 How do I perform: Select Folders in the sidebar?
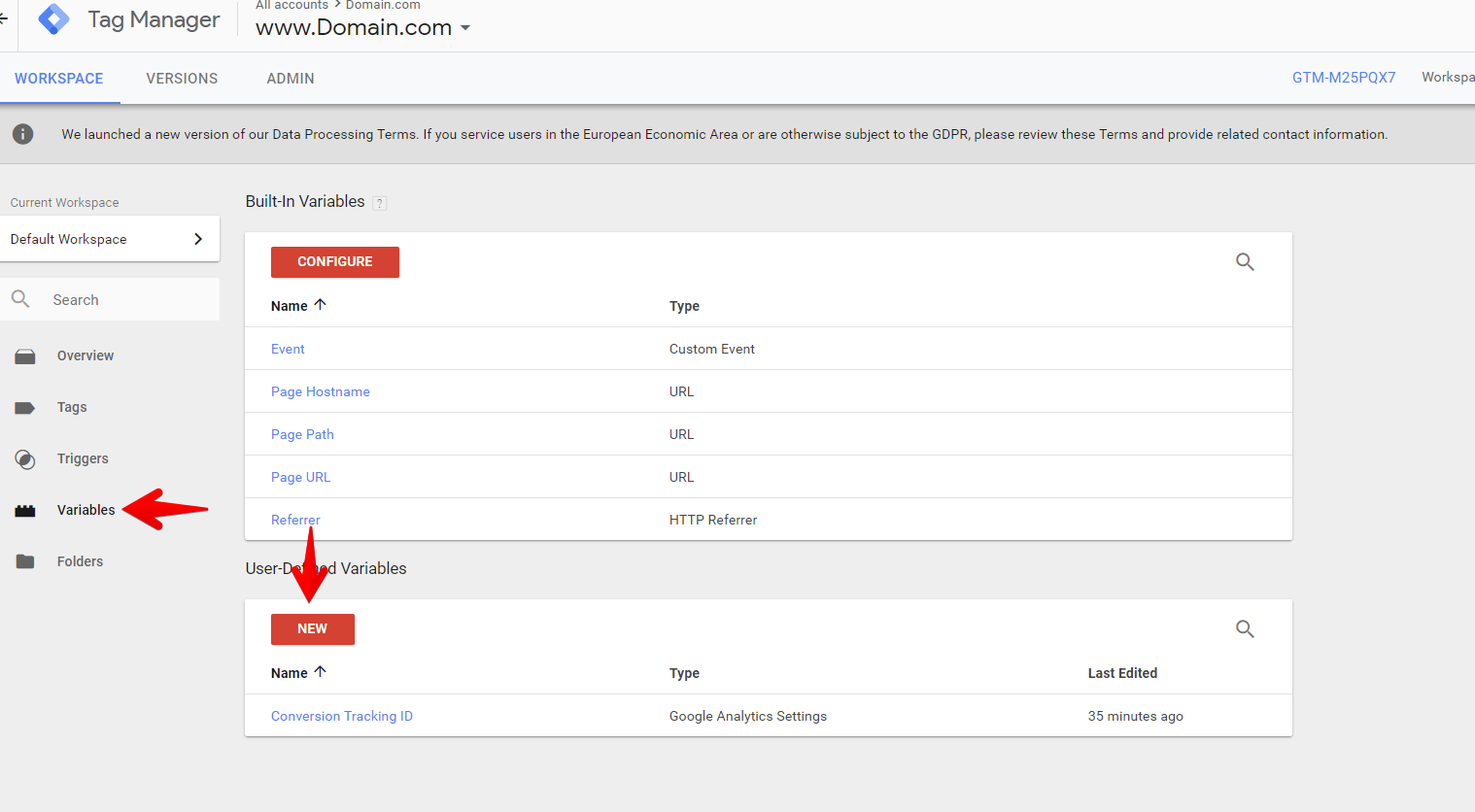click(x=80, y=561)
